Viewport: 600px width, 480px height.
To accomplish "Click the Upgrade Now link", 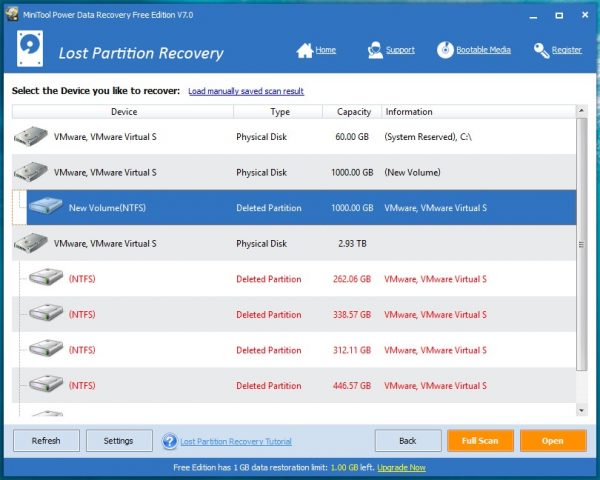I will click(x=401, y=467).
